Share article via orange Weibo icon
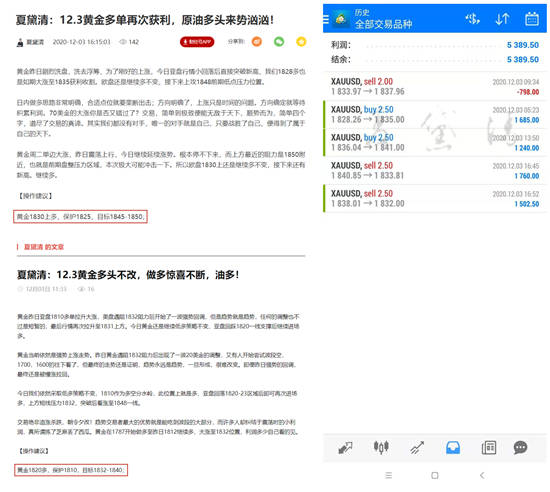The image size is (550, 492). 257,42
